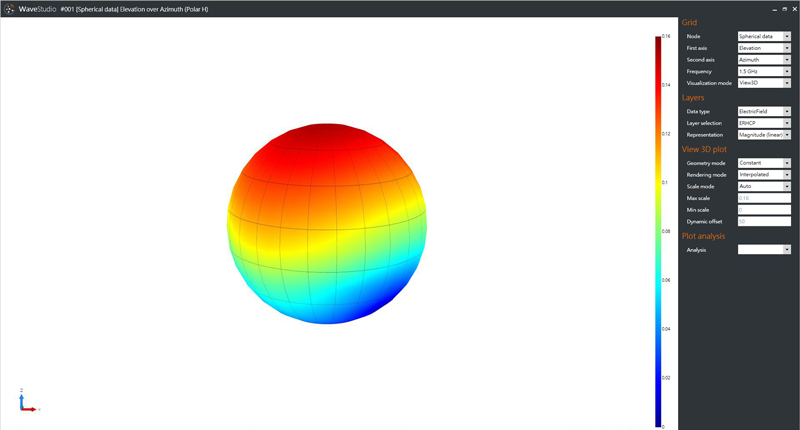Viewport: 800px width, 430px height.
Task: Change Rendering mode from Interpolated
Action: tap(763, 175)
